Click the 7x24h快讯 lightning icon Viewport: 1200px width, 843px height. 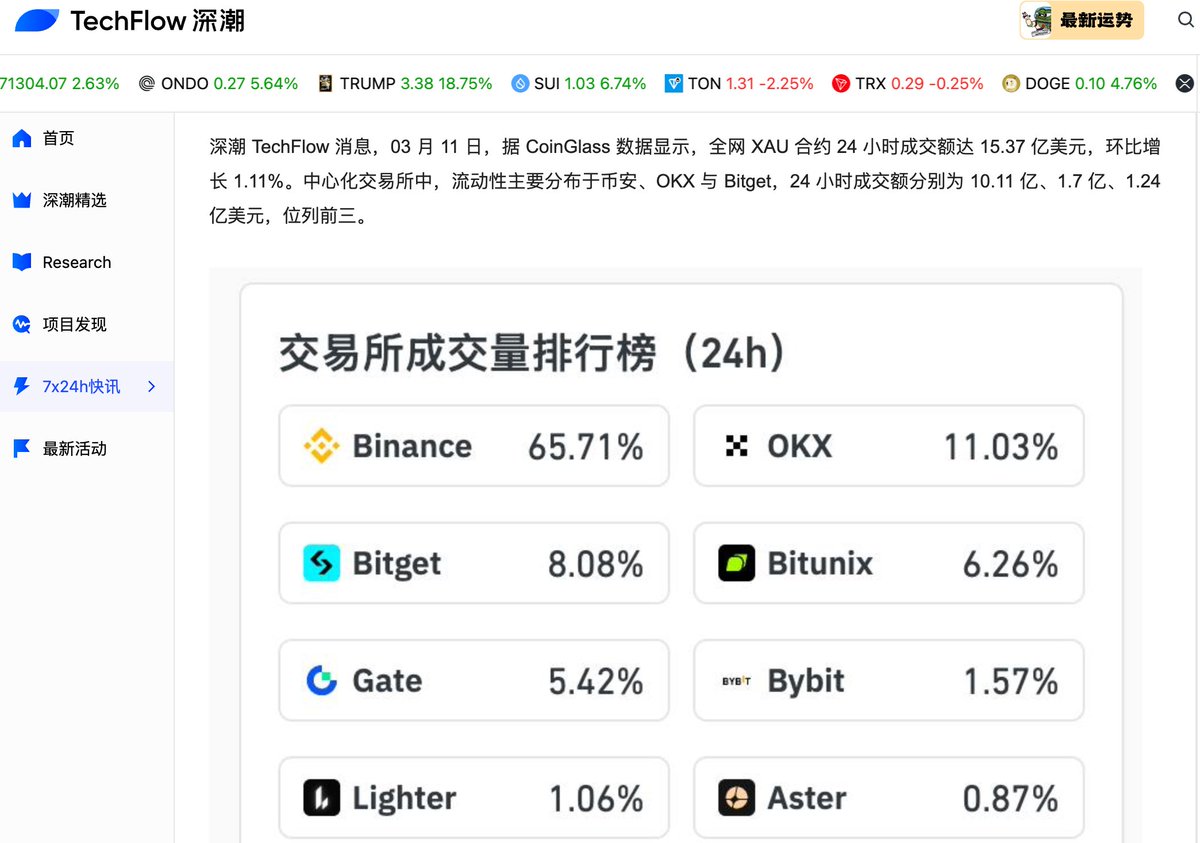tap(22, 386)
